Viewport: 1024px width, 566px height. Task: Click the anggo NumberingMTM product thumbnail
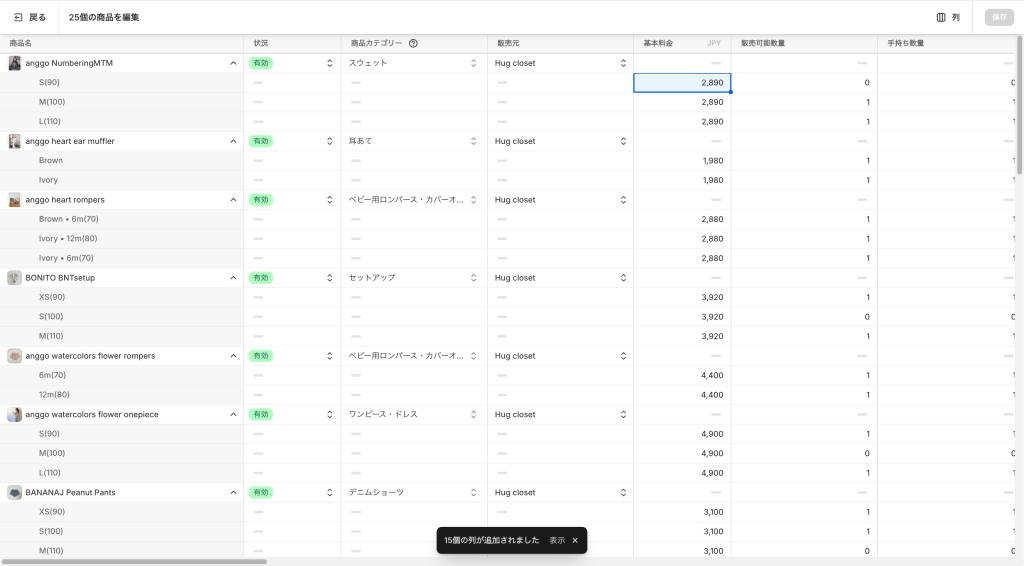15,63
